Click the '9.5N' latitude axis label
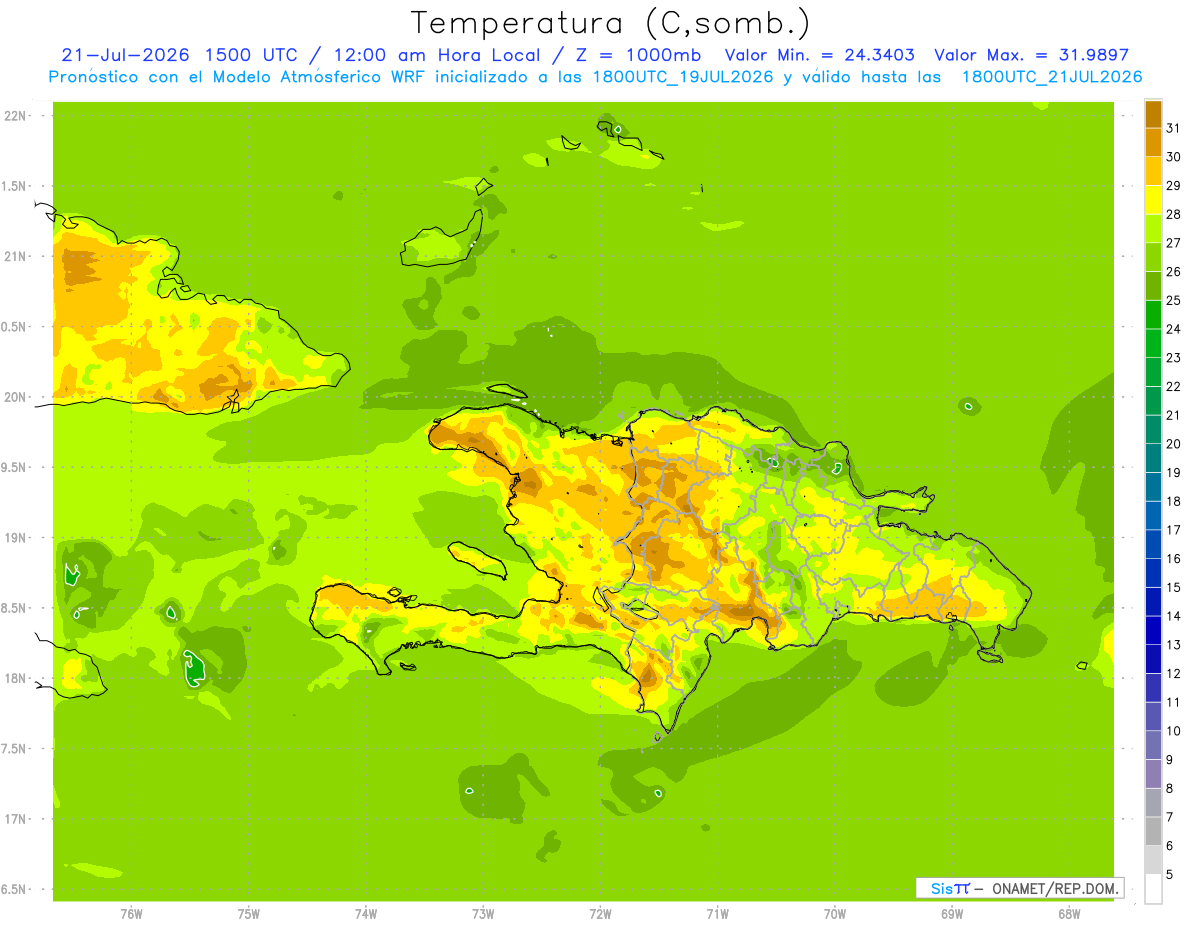Viewport: 1200px width, 927px height. click(14, 467)
